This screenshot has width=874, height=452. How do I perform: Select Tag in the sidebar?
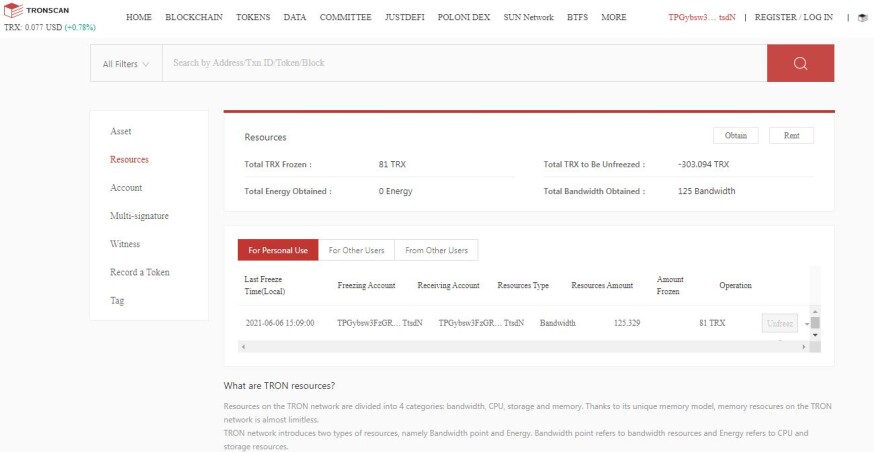pos(117,300)
